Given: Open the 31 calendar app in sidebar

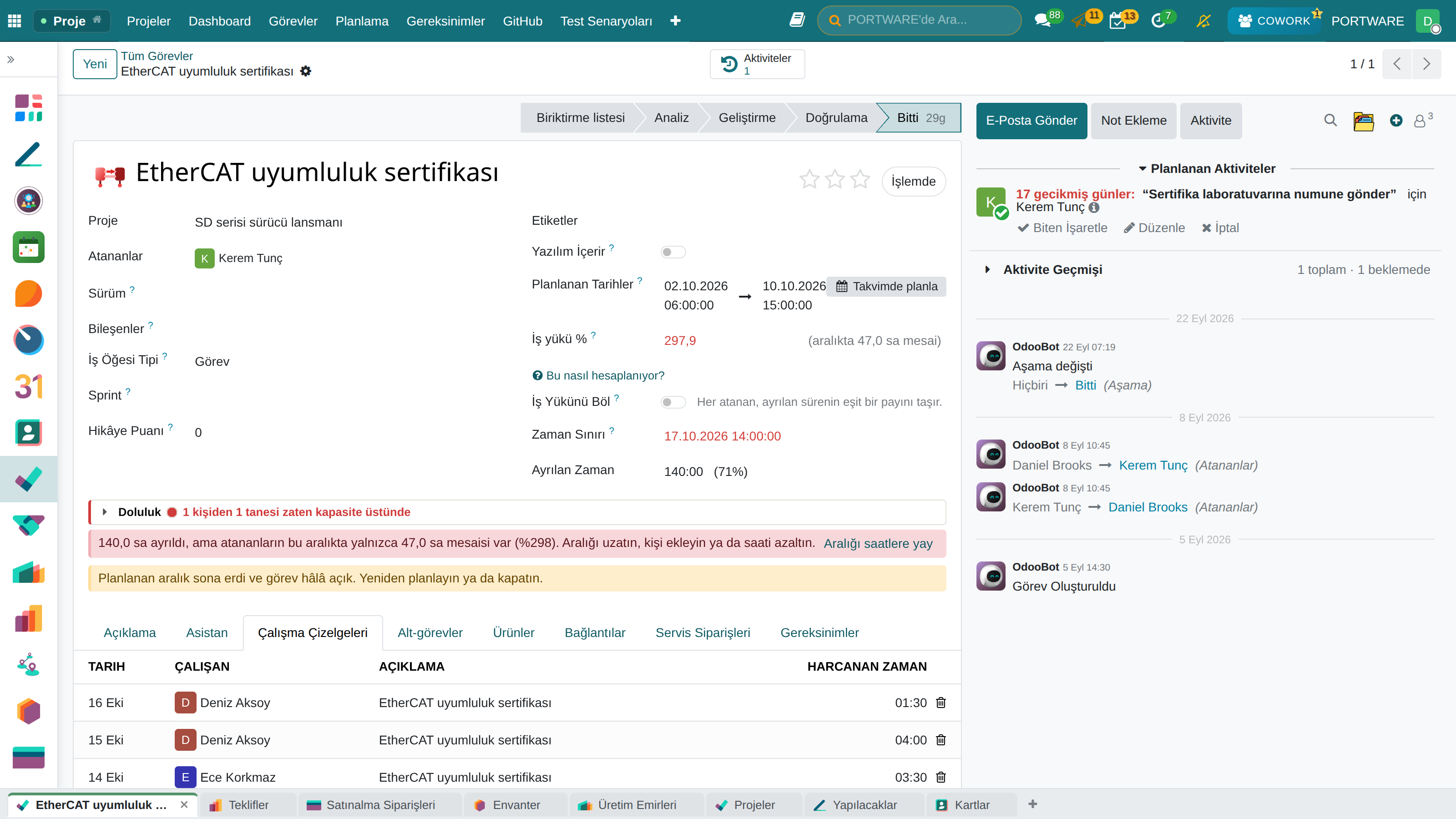Looking at the screenshot, I should click(x=28, y=387).
